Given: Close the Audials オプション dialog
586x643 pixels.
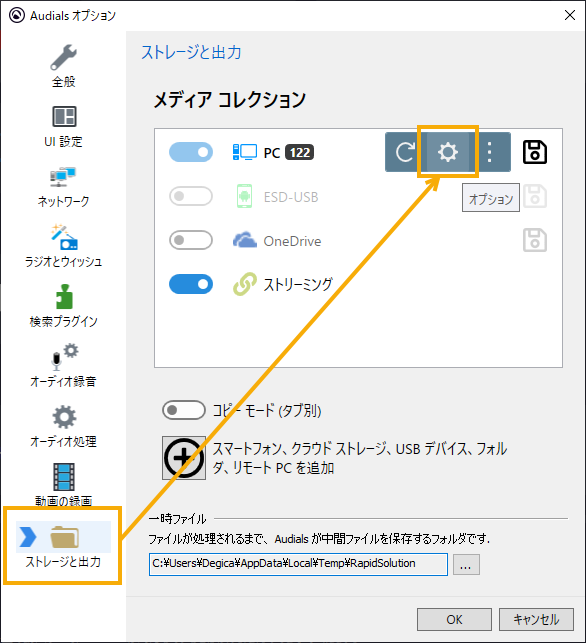Looking at the screenshot, I should [x=570, y=15].
